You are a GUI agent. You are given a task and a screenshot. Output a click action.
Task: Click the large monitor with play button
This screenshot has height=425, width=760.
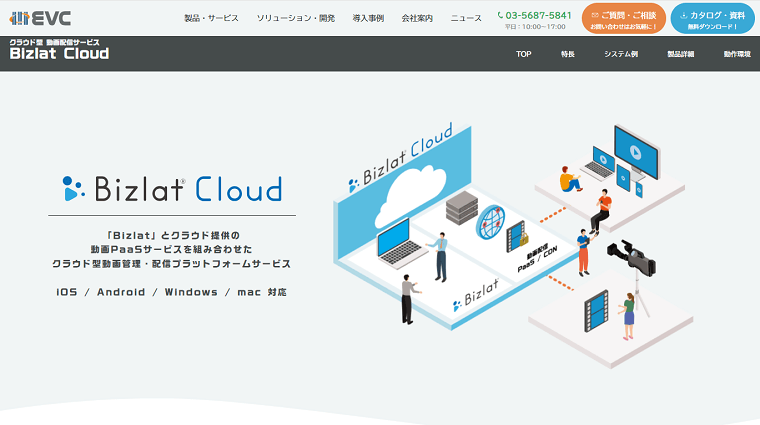point(636,153)
